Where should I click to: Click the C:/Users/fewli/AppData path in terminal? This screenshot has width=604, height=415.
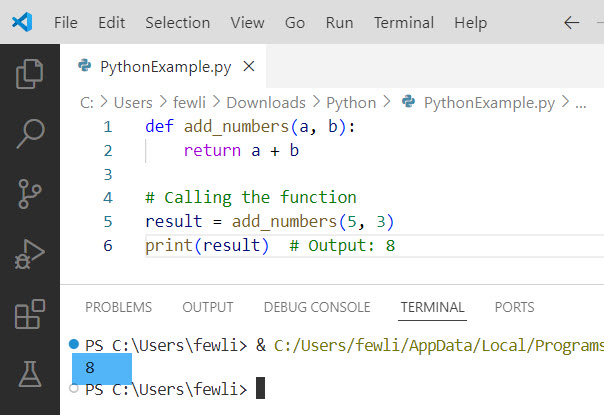[439, 346]
